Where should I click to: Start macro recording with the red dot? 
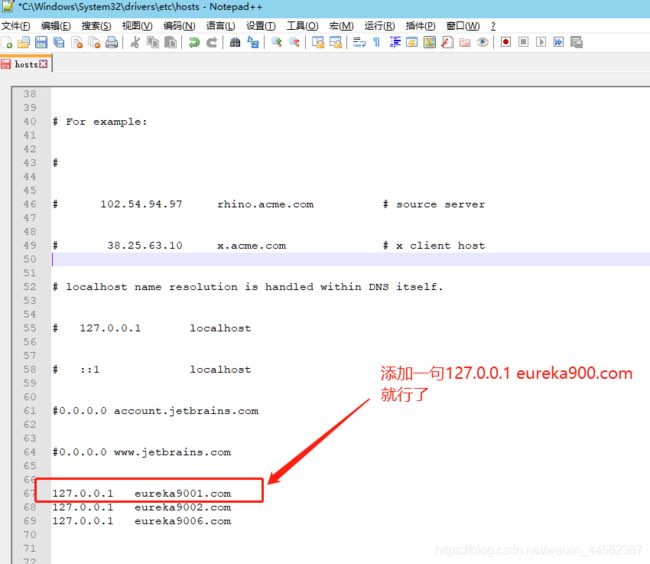pyautogui.click(x=506, y=42)
